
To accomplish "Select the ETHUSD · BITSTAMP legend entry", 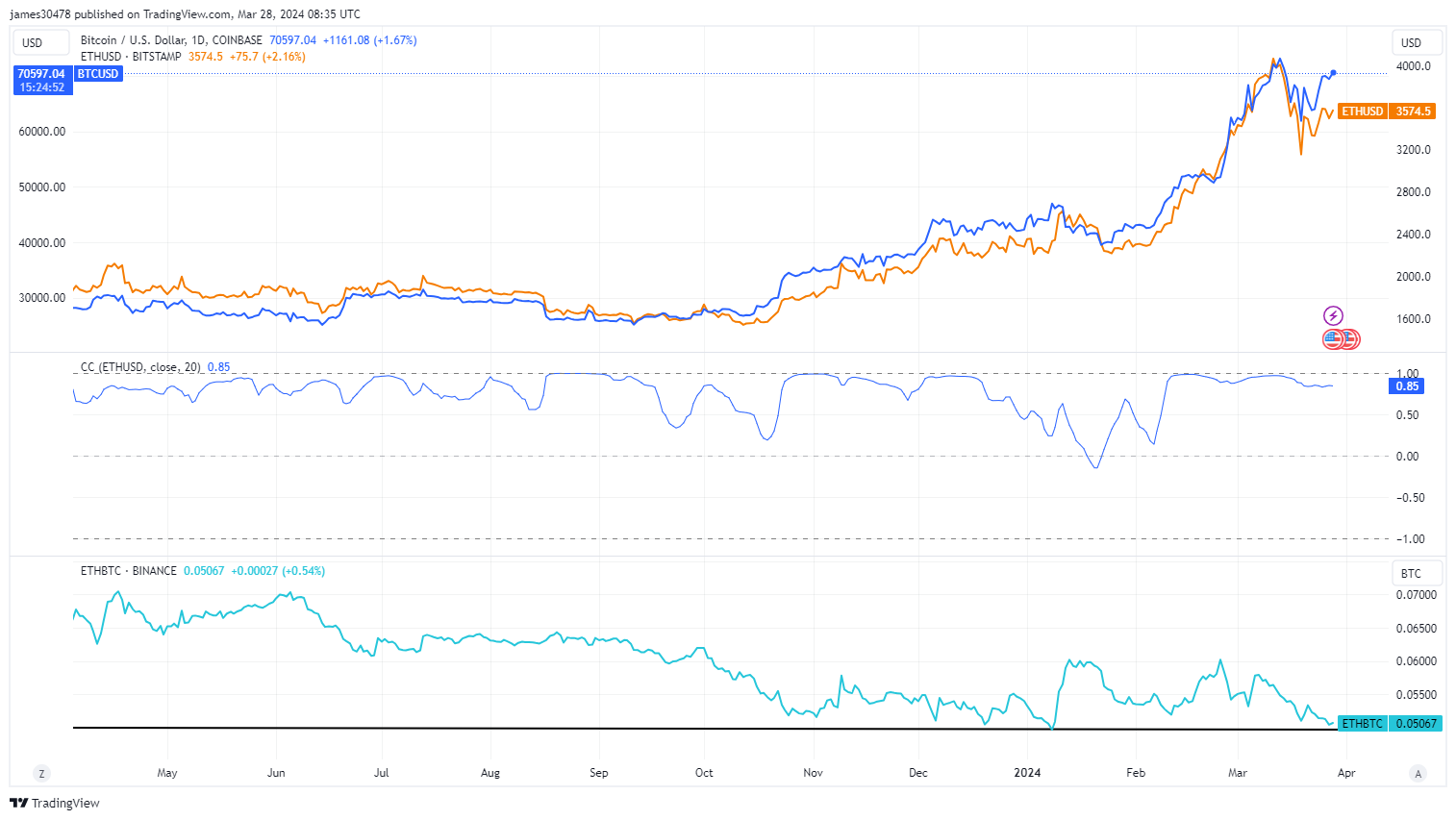I will click(x=131, y=57).
